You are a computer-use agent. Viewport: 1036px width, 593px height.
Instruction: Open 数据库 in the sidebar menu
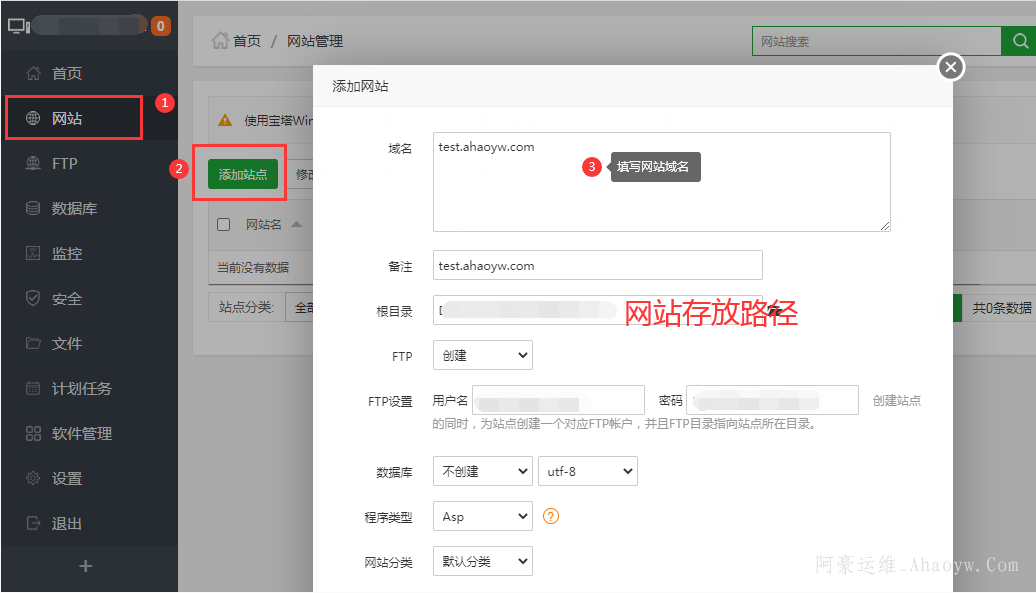74,209
